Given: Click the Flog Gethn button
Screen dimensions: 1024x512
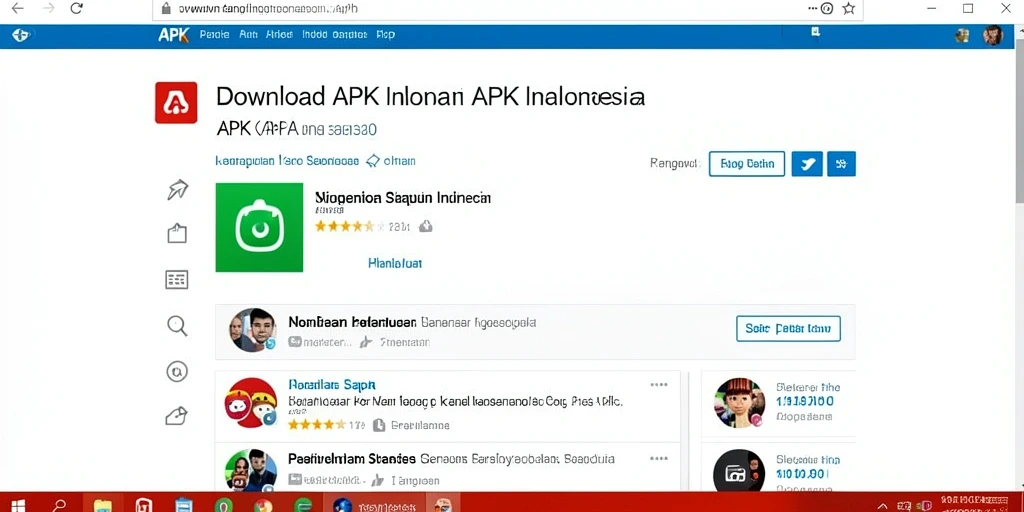Looking at the screenshot, I should [x=746, y=163].
